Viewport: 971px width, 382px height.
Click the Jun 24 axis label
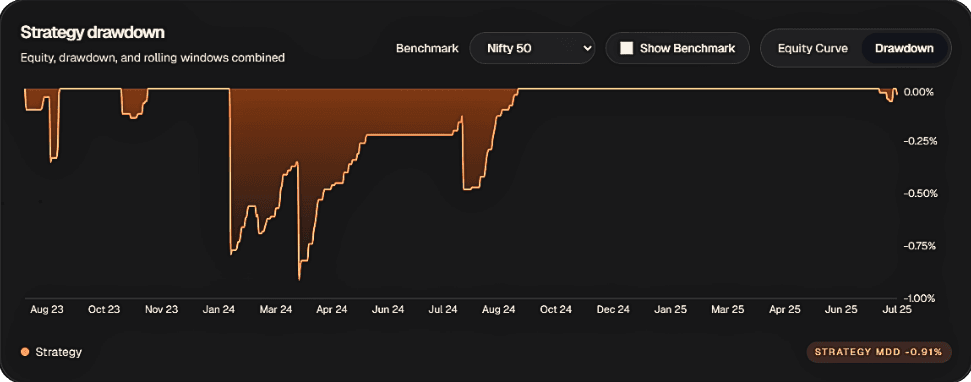(388, 309)
